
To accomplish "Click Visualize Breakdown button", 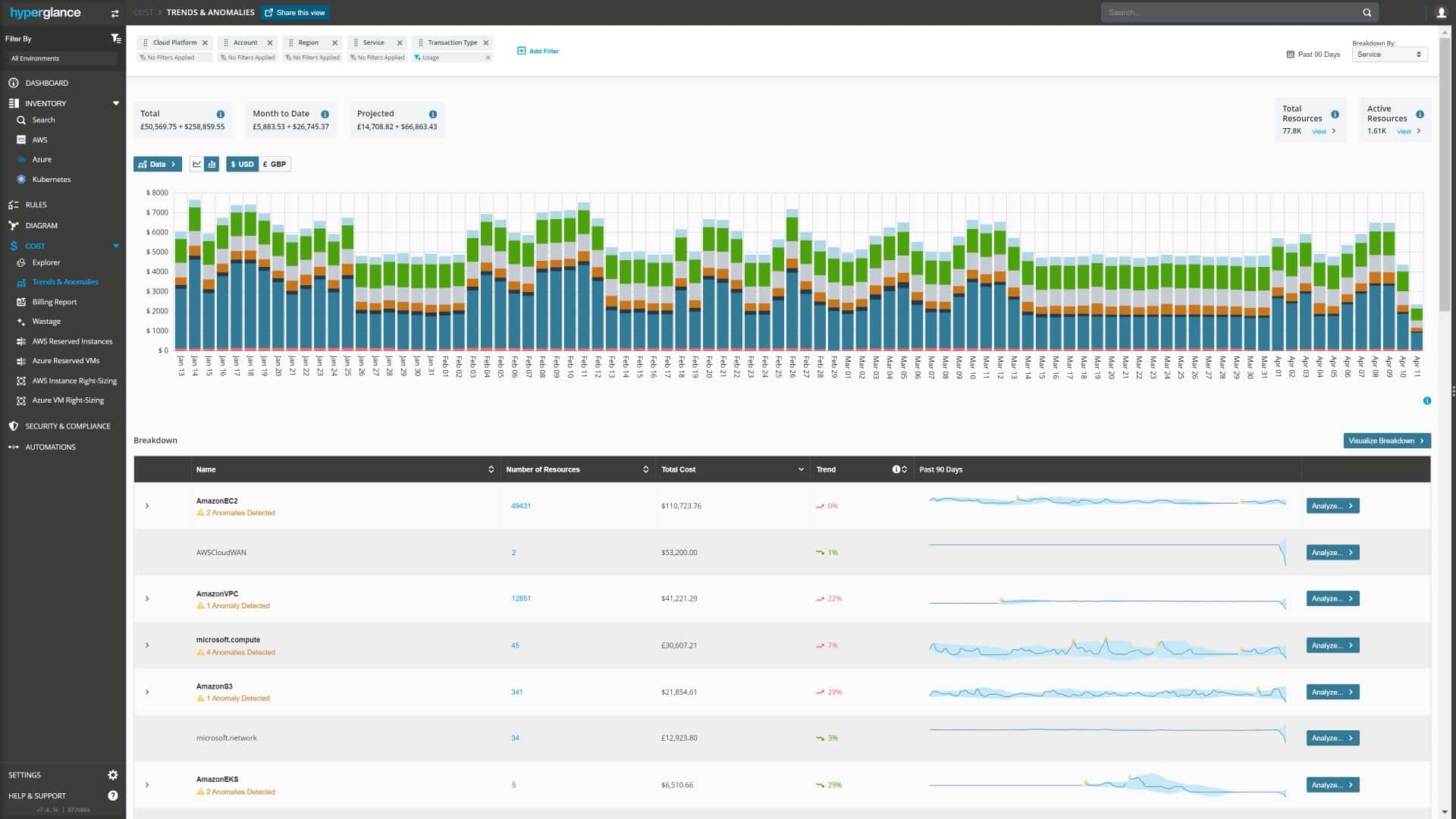I will (x=1386, y=441).
